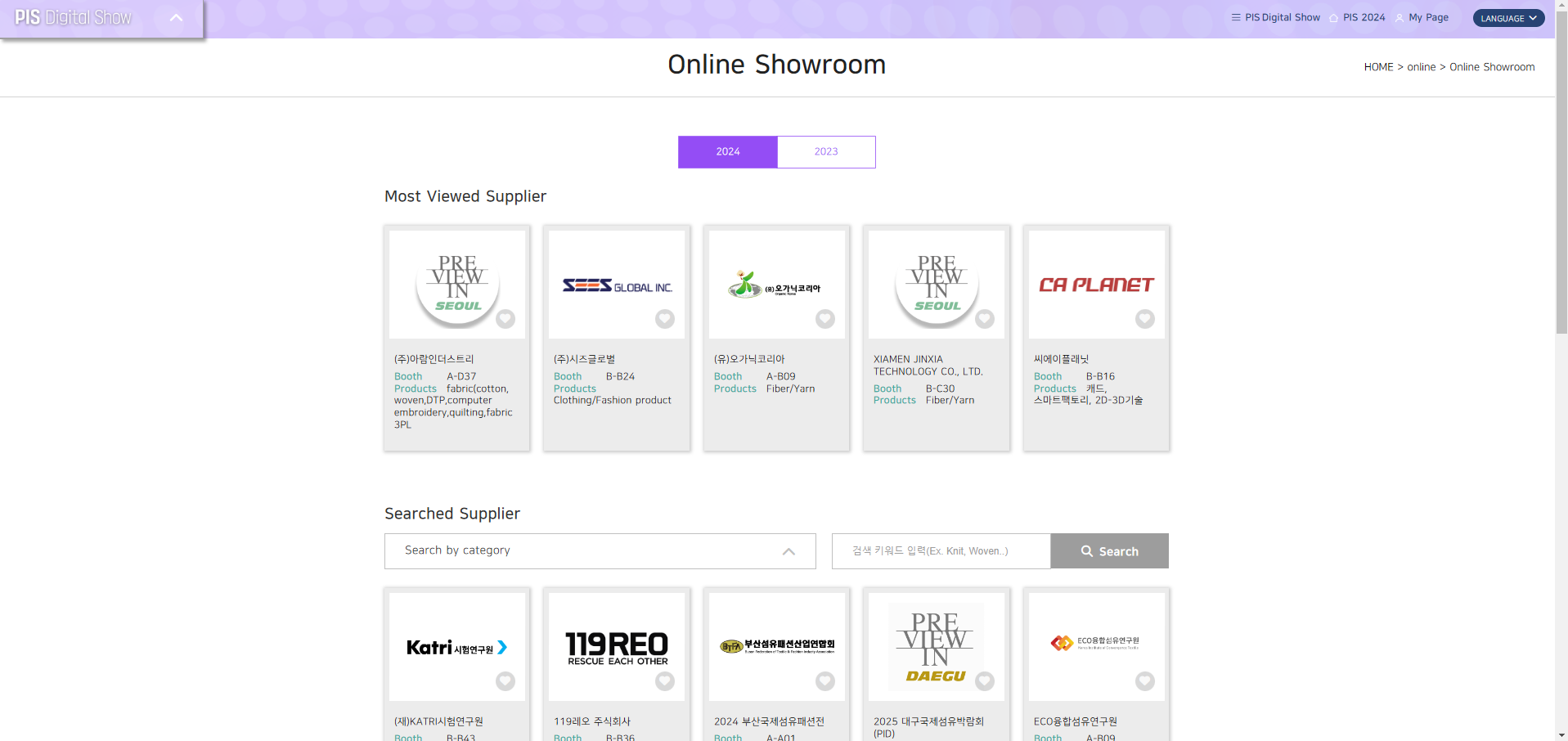This screenshot has width=1568, height=741.
Task: Open the PIS 2024 menu link
Action: (1358, 17)
